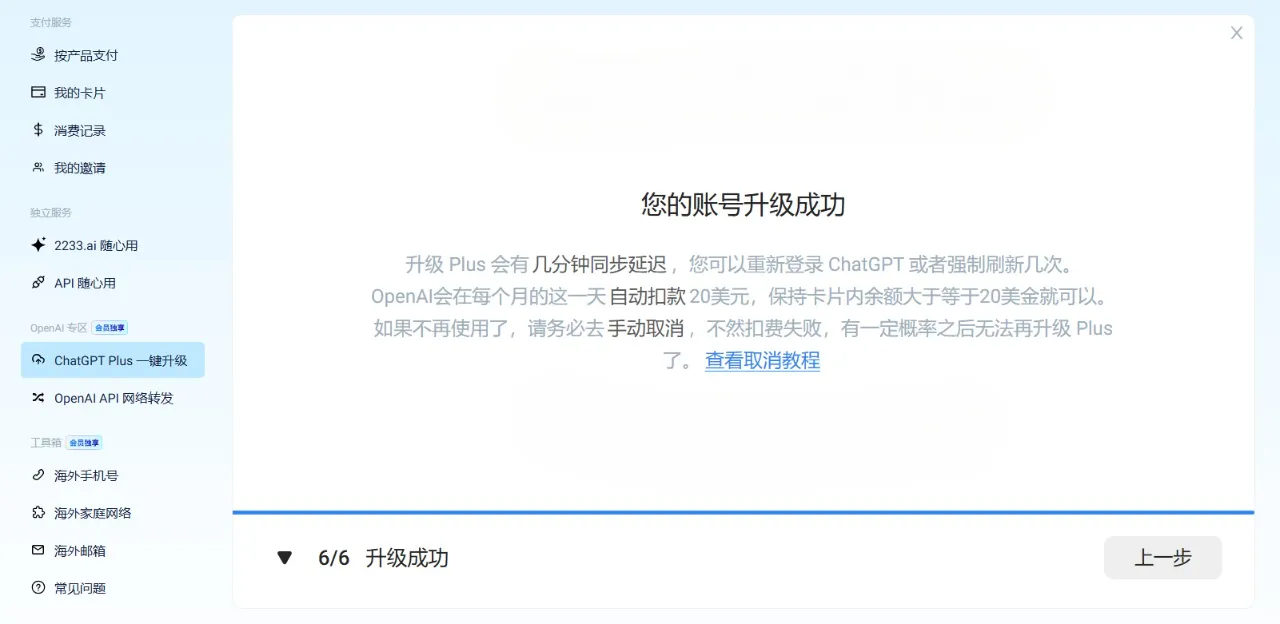Click the API 随心用 rocket icon
Screen dimensions: 1280x624
[x=38, y=282]
